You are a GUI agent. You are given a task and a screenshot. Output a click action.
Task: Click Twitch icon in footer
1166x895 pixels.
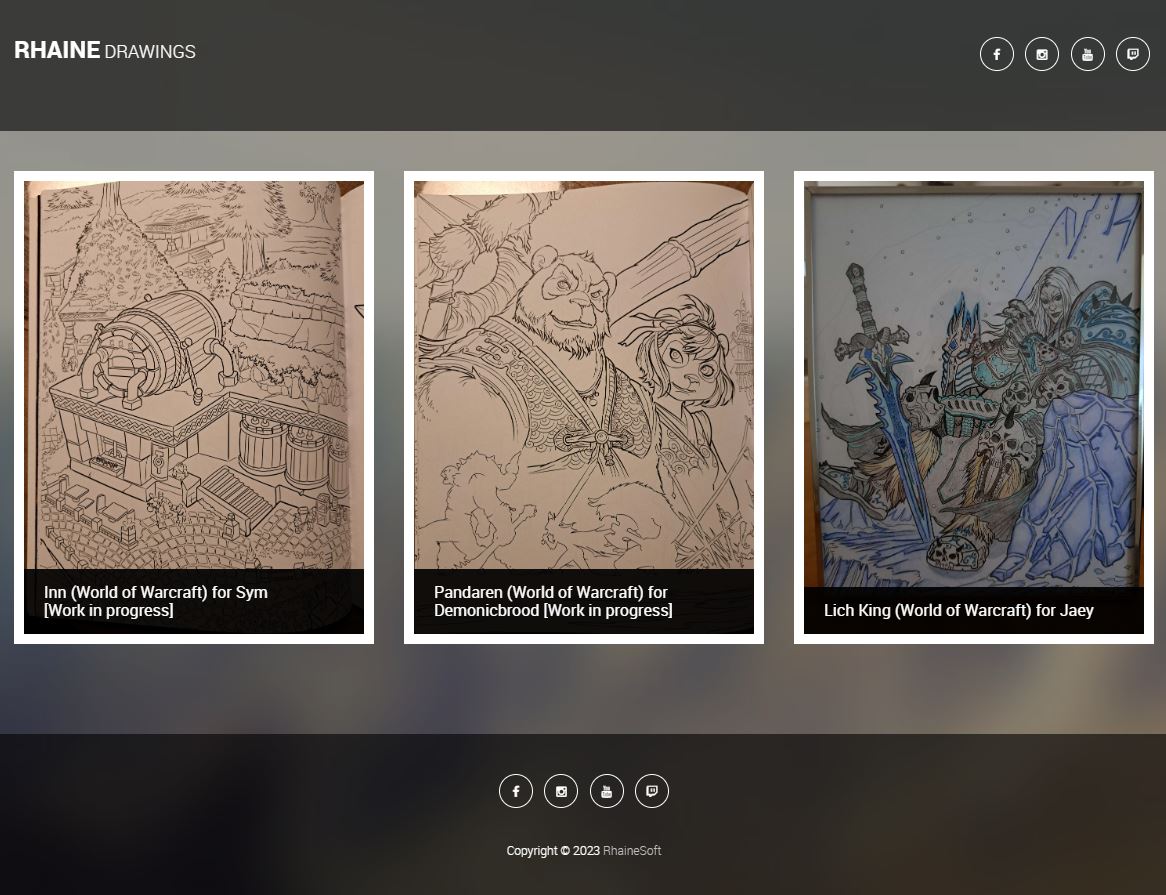pyautogui.click(x=651, y=791)
